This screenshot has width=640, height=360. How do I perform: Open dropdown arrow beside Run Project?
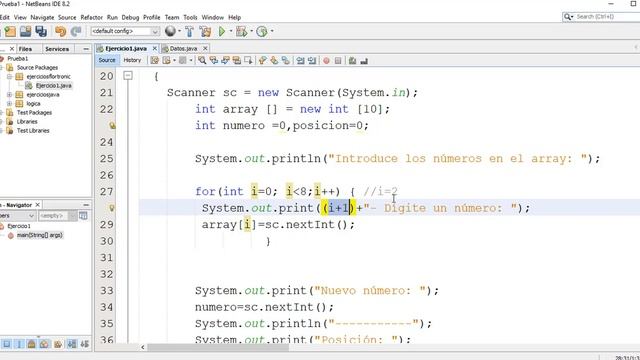pos(231,31)
